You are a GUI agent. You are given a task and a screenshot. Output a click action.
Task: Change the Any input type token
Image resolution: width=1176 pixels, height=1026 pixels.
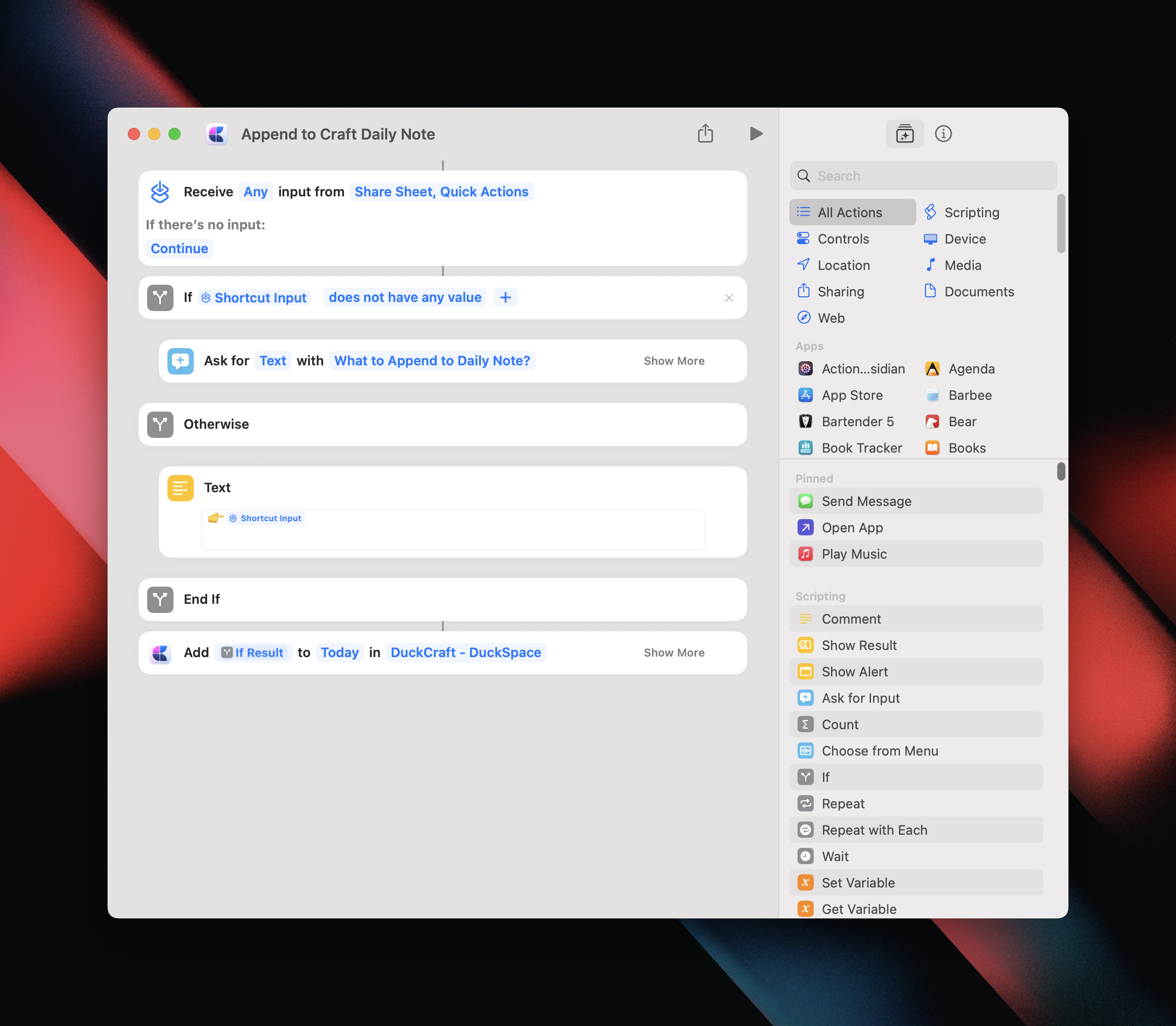click(x=255, y=192)
